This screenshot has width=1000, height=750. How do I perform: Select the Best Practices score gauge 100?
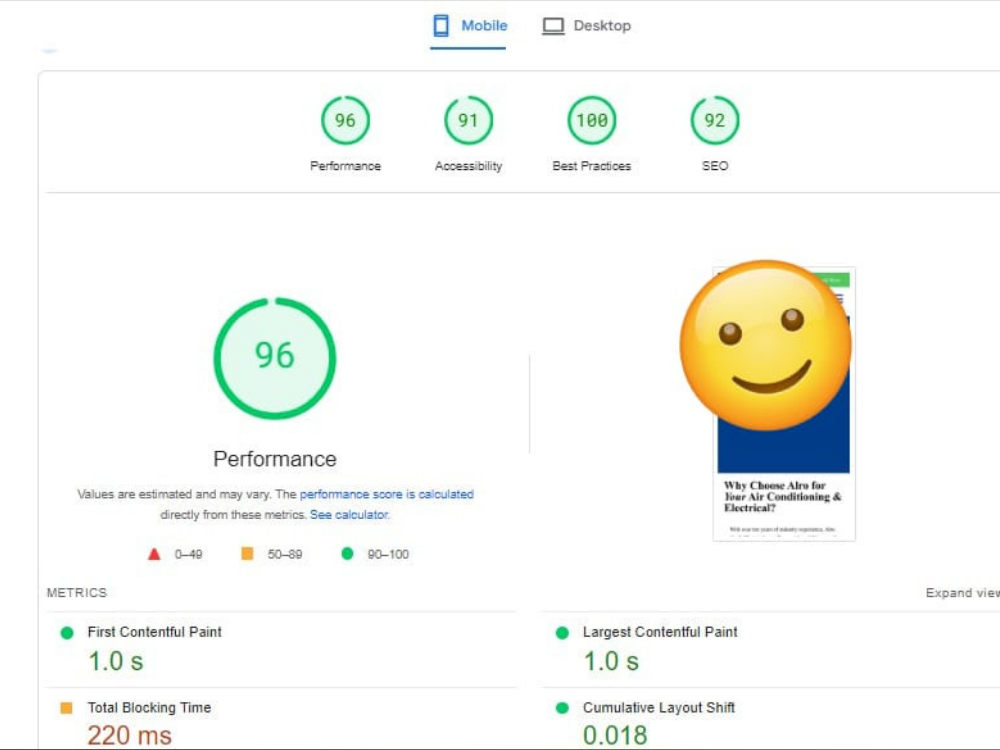(x=592, y=120)
